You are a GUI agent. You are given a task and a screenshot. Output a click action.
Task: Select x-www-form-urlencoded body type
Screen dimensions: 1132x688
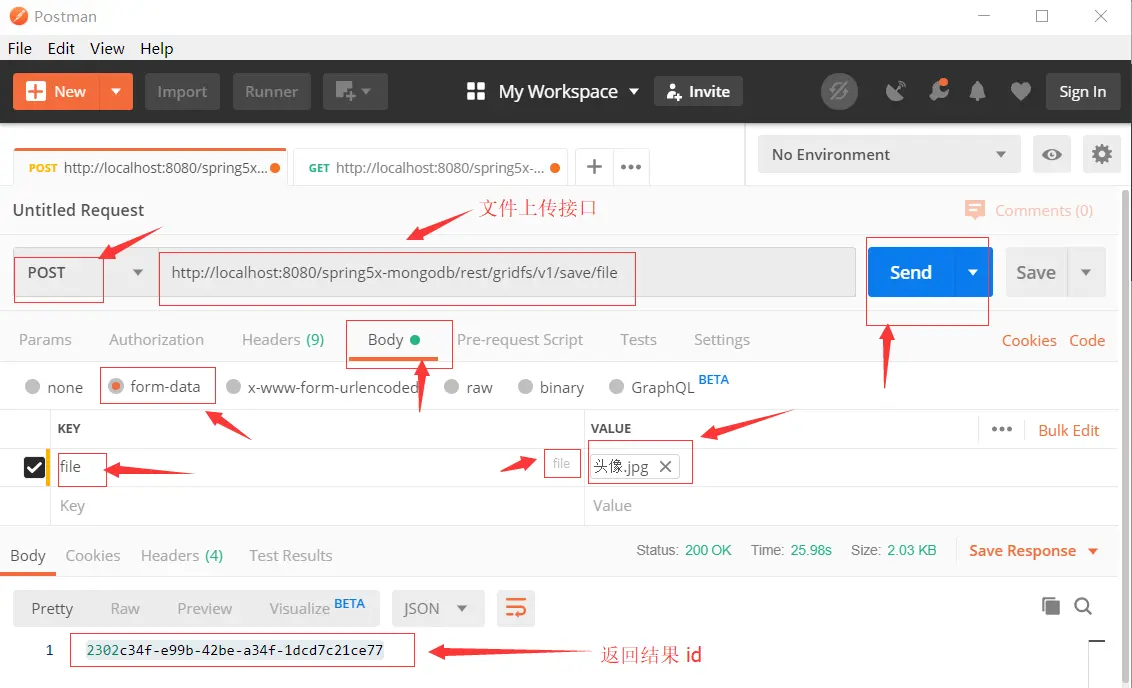click(233, 386)
